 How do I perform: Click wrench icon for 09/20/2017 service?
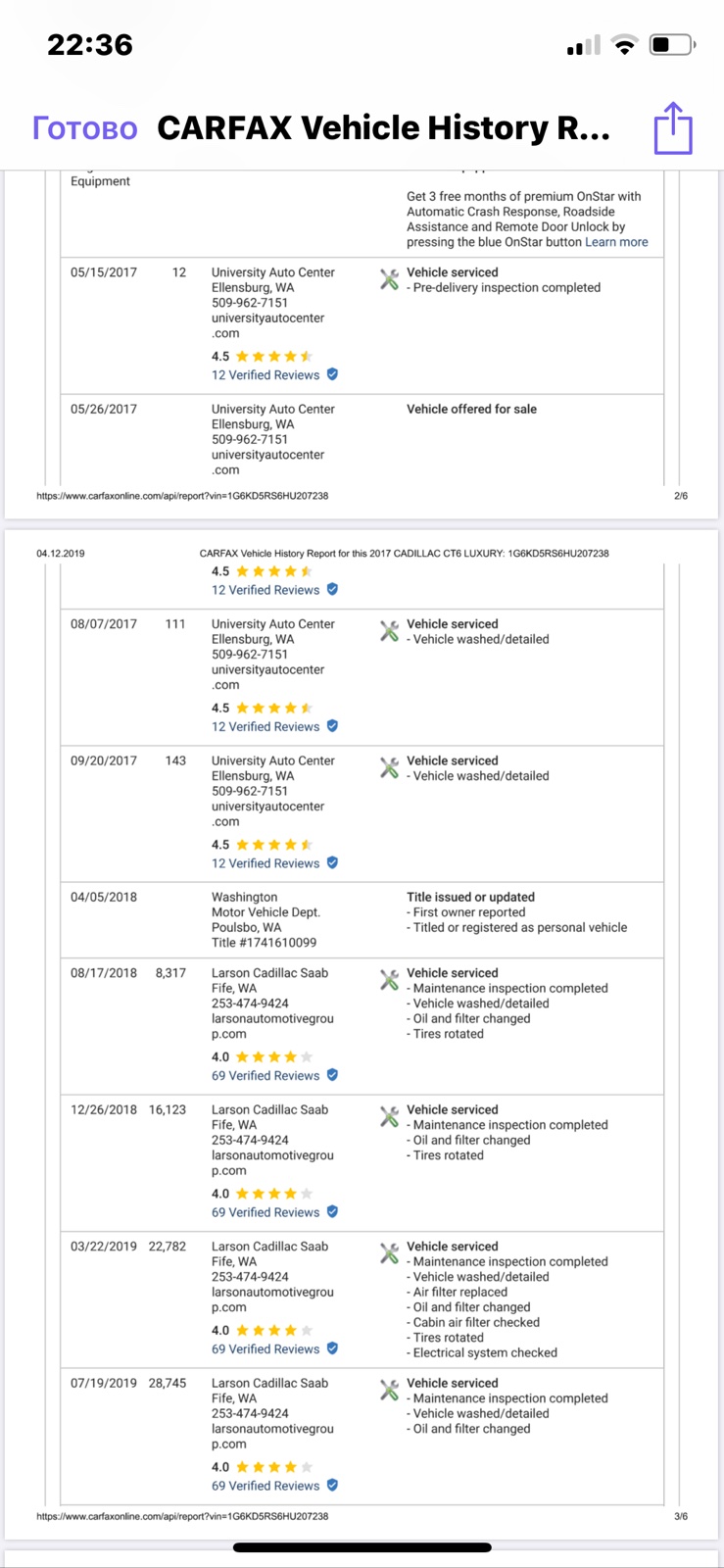click(x=389, y=767)
